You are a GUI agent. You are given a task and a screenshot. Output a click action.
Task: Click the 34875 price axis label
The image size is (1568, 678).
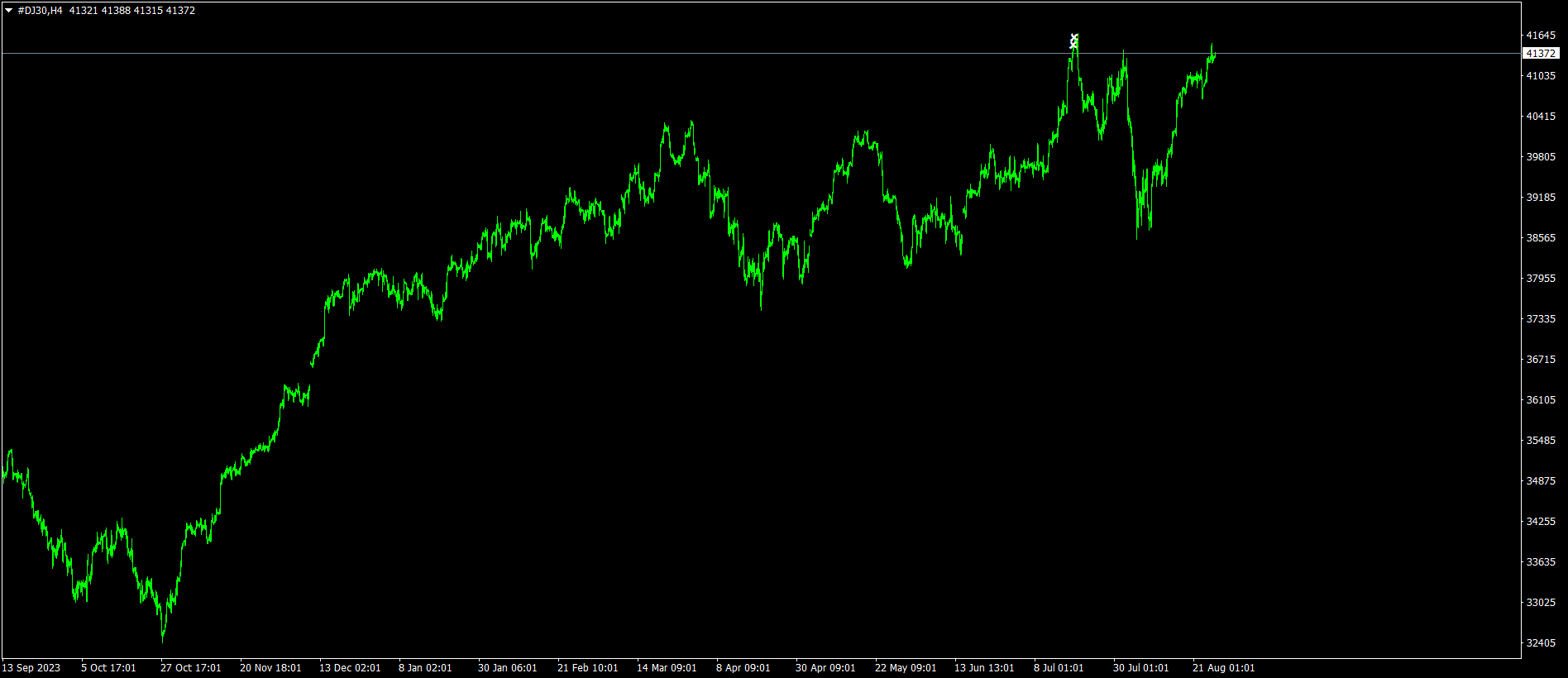point(1541,481)
